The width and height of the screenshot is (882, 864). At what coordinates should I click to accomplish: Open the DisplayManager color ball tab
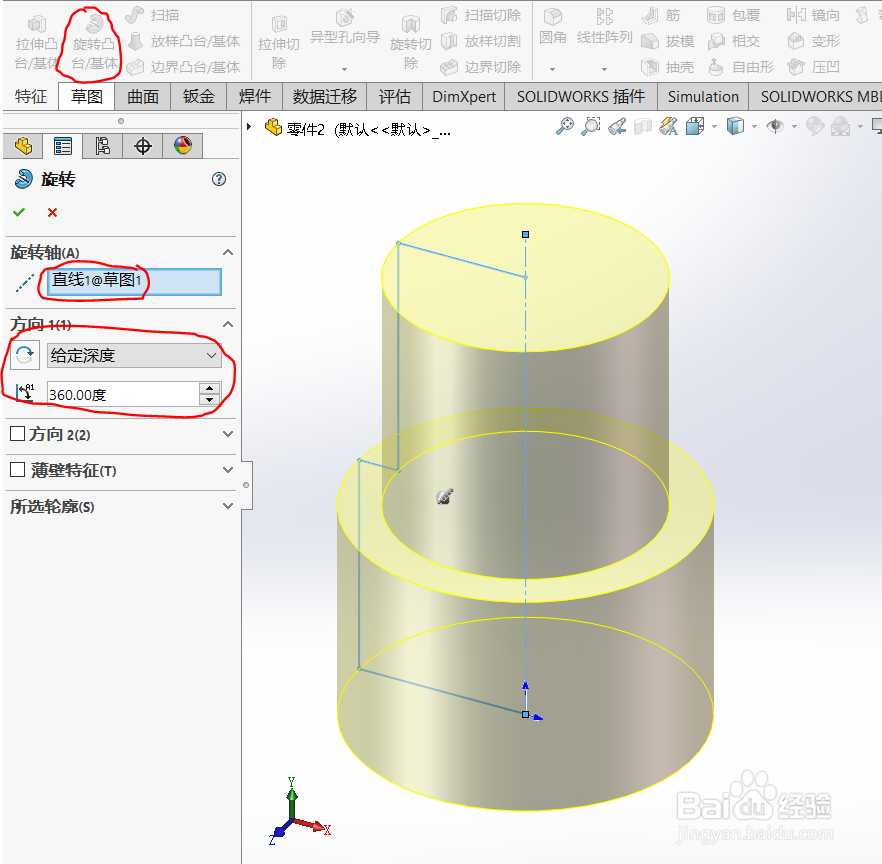pos(183,146)
